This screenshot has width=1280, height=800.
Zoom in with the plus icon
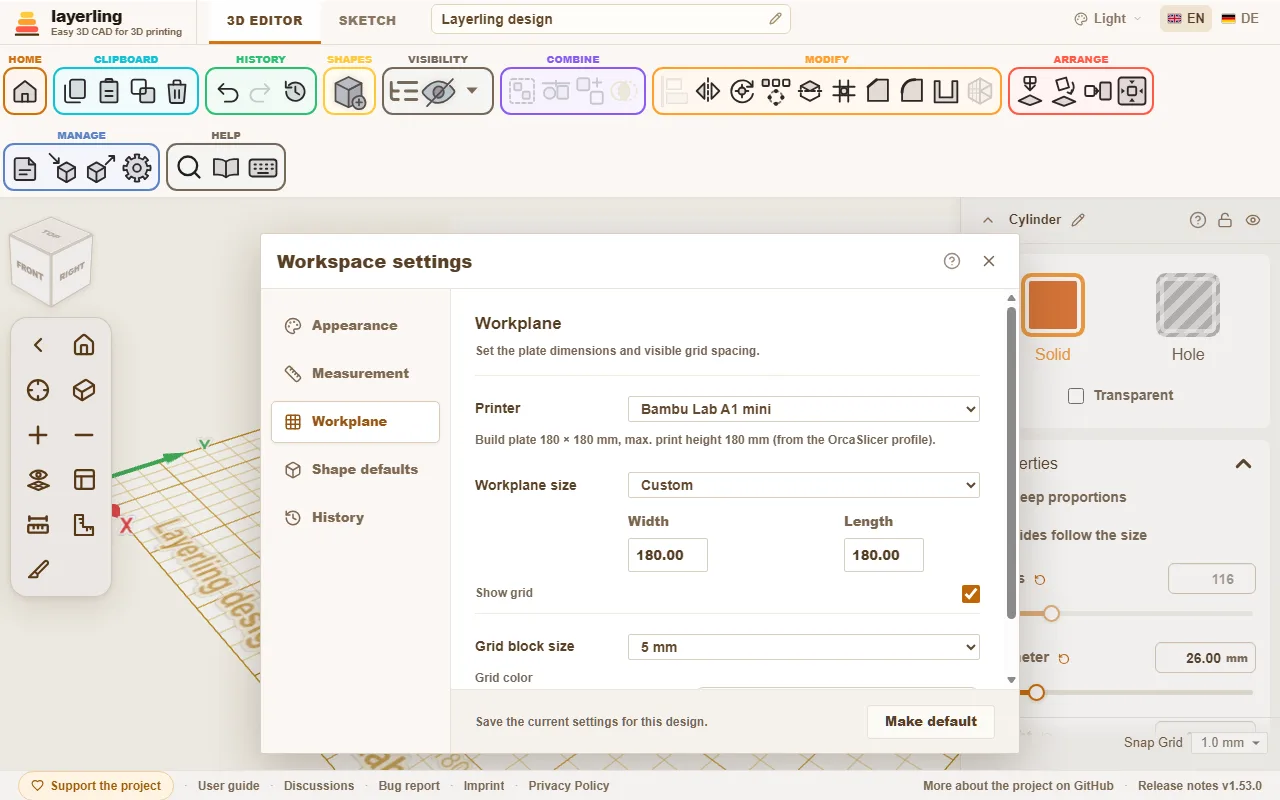[x=38, y=435]
